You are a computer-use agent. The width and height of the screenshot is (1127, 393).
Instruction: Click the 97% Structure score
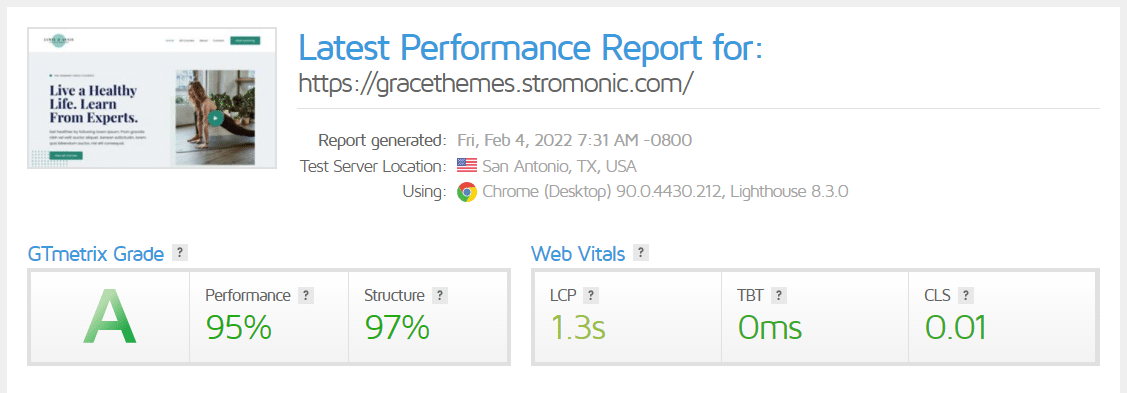[397, 328]
